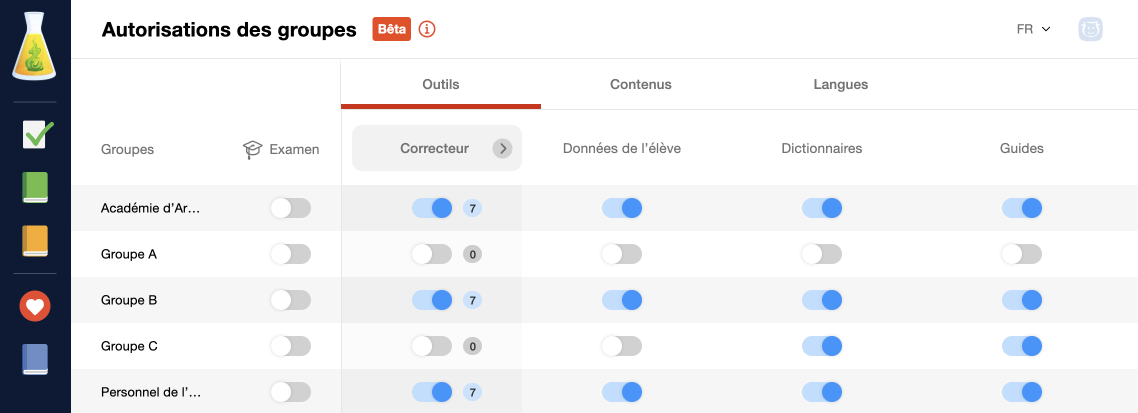Enable Examen toggle for Groupe A
Image resolution: width=1138 pixels, height=413 pixels.
[290, 254]
